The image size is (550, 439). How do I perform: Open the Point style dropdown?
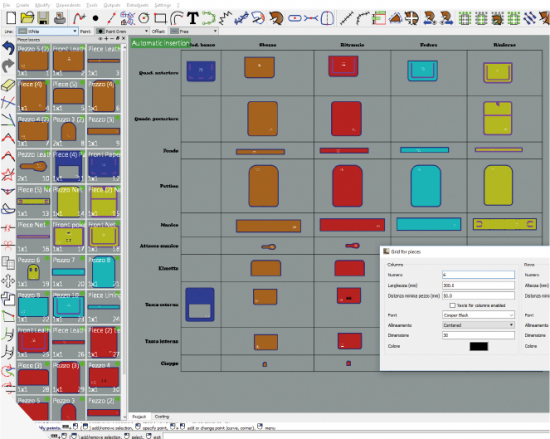coord(122,31)
